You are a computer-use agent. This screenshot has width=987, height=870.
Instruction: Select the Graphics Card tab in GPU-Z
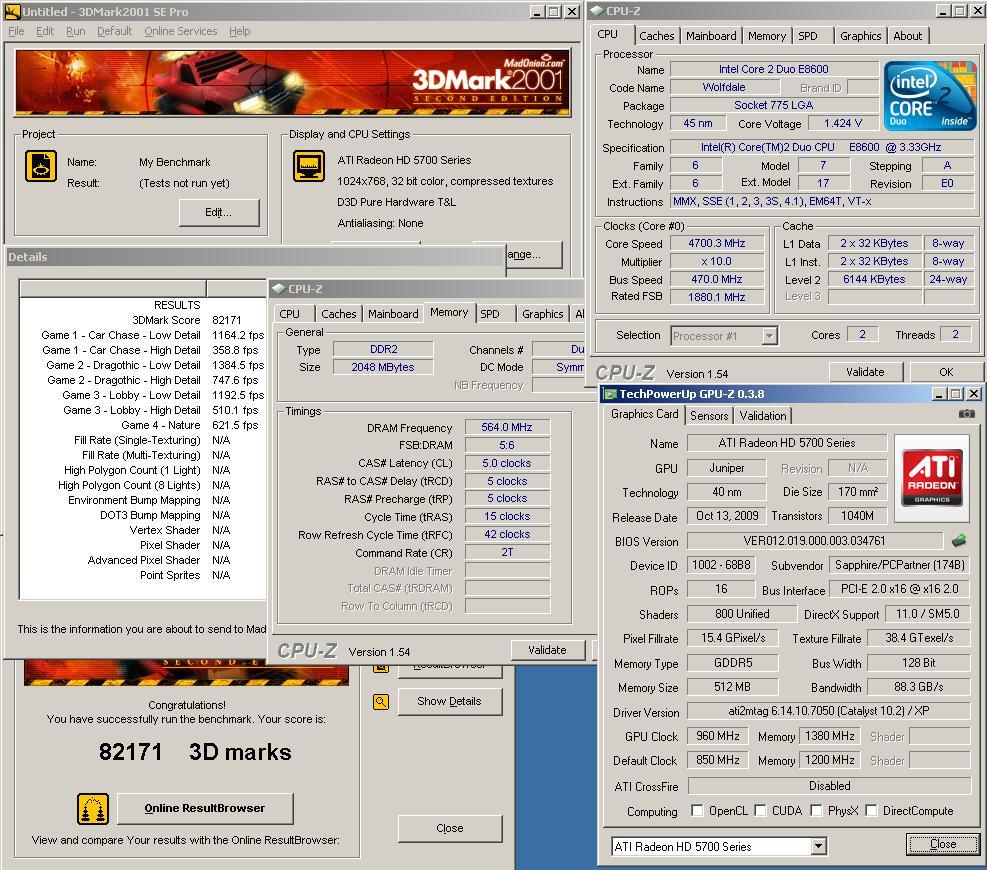pos(645,414)
